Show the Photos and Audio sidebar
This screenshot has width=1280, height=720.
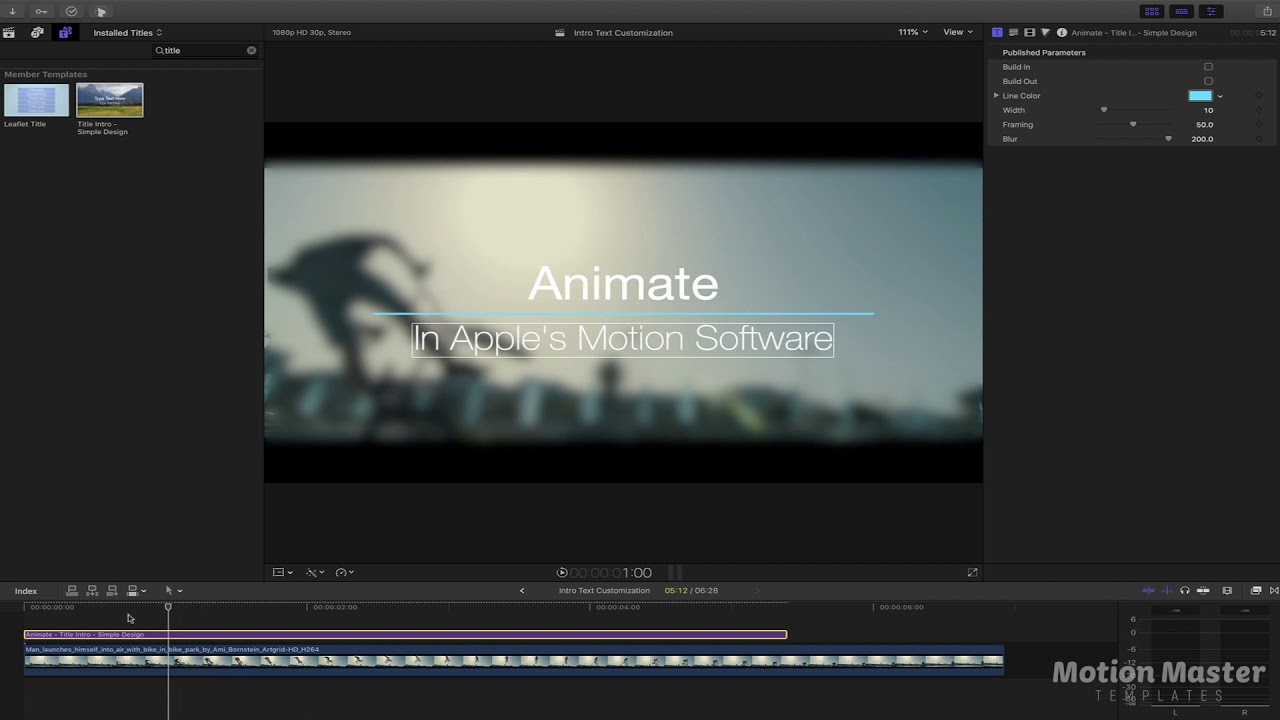[x=37, y=33]
